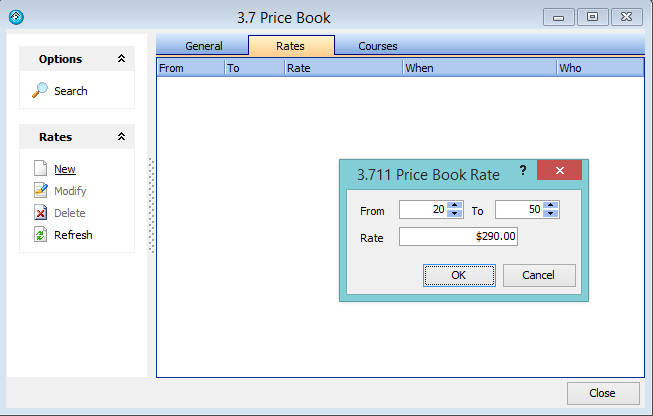Viewport: 653px width, 416px height.
Task: Close the Price Book Rate dialog window
Action: click(559, 171)
